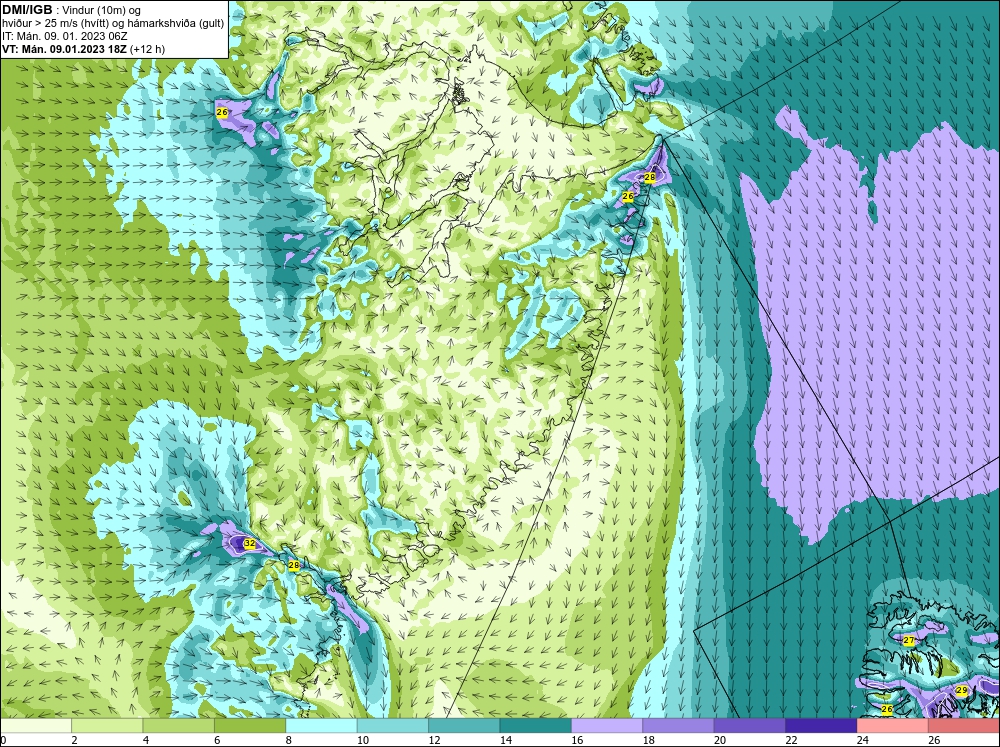Click the 'IT: Mán. 09. 01. 2023 06Z' line

[64, 36]
